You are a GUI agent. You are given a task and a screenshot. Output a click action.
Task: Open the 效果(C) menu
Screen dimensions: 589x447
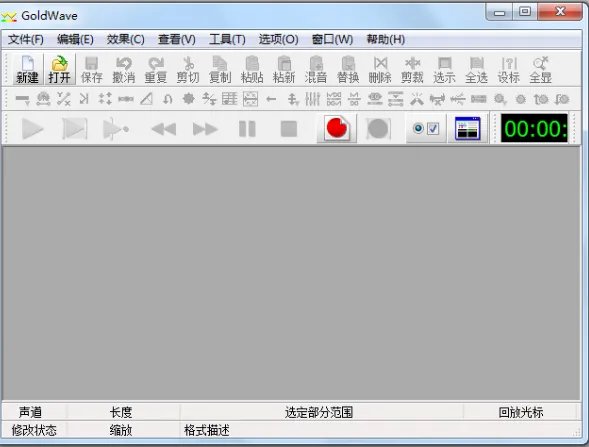(x=125, y=39)
